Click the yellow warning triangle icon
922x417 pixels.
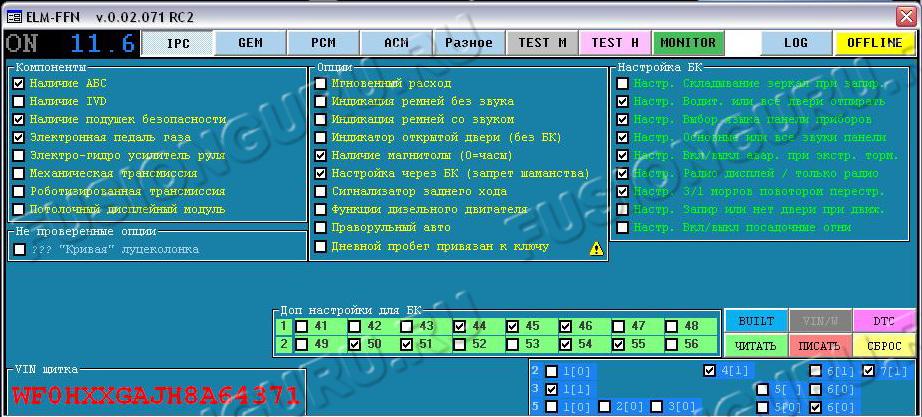click(597, 248)
